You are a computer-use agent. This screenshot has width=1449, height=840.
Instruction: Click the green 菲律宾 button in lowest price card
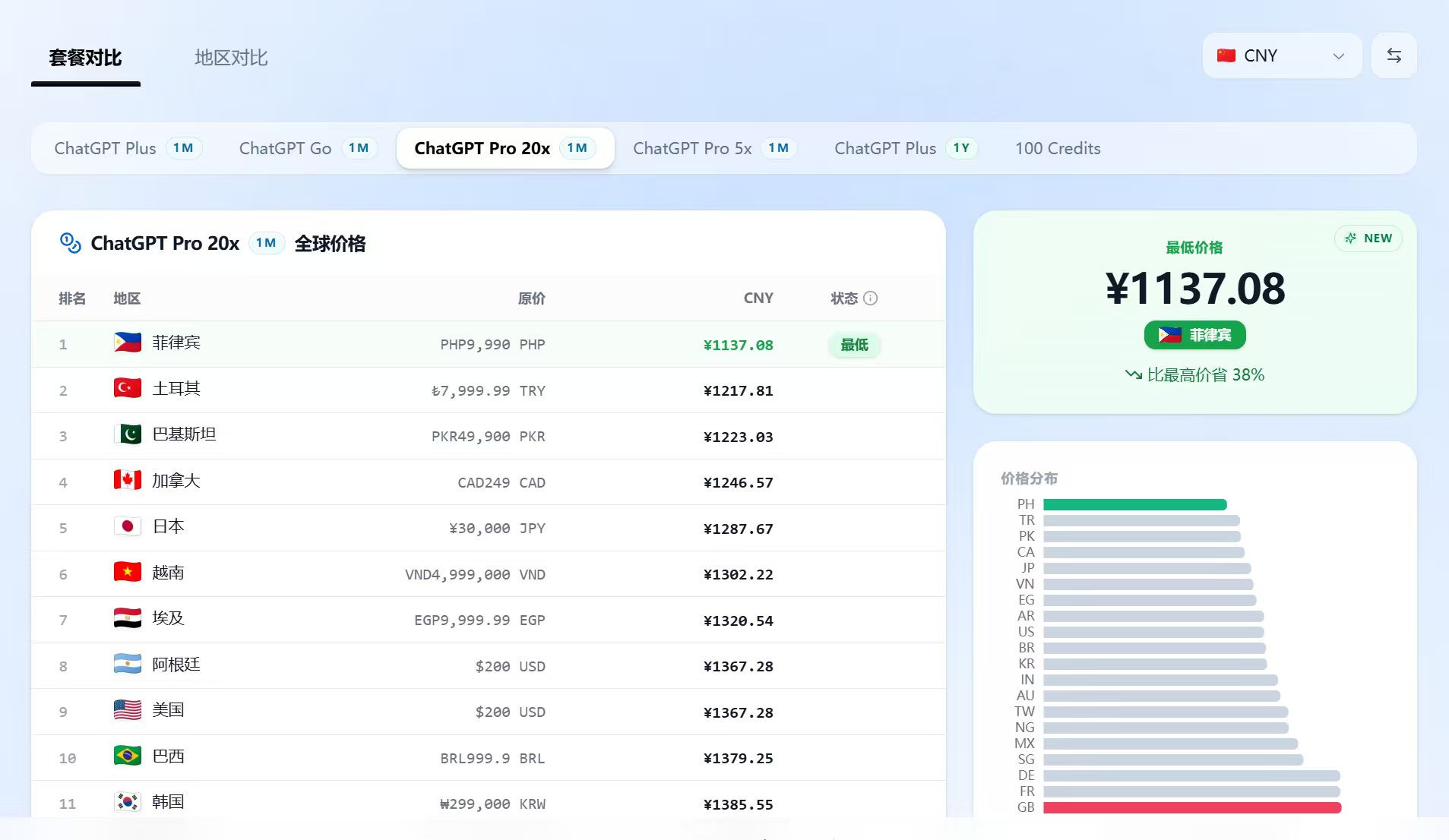tap(1194, 335)
